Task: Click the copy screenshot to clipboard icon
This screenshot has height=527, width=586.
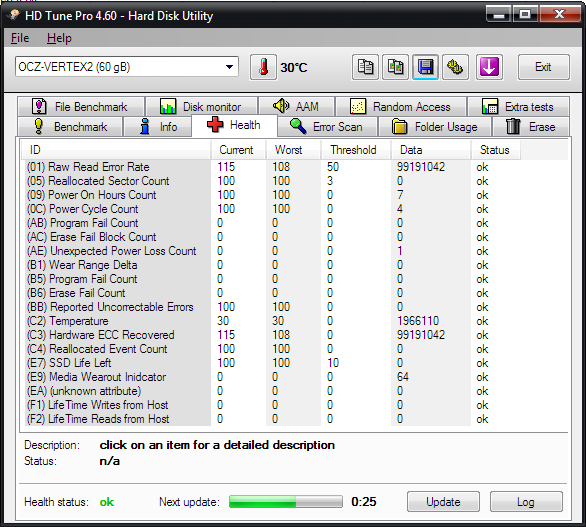Action: click(395, 67)
